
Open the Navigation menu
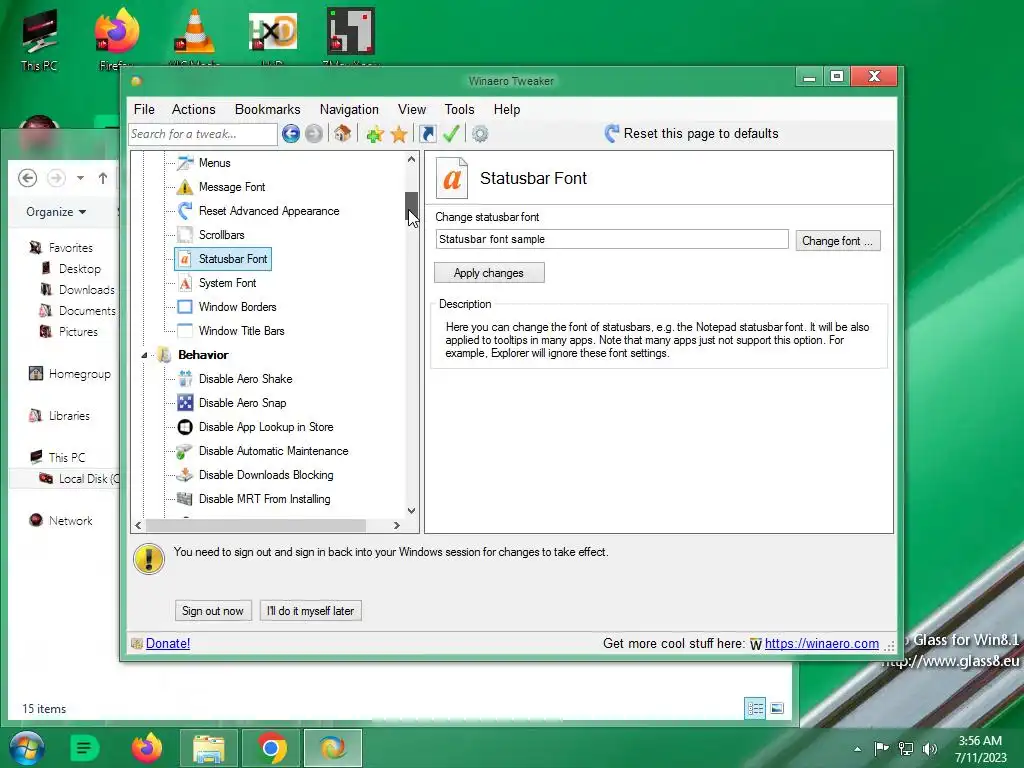click(349, 109)
